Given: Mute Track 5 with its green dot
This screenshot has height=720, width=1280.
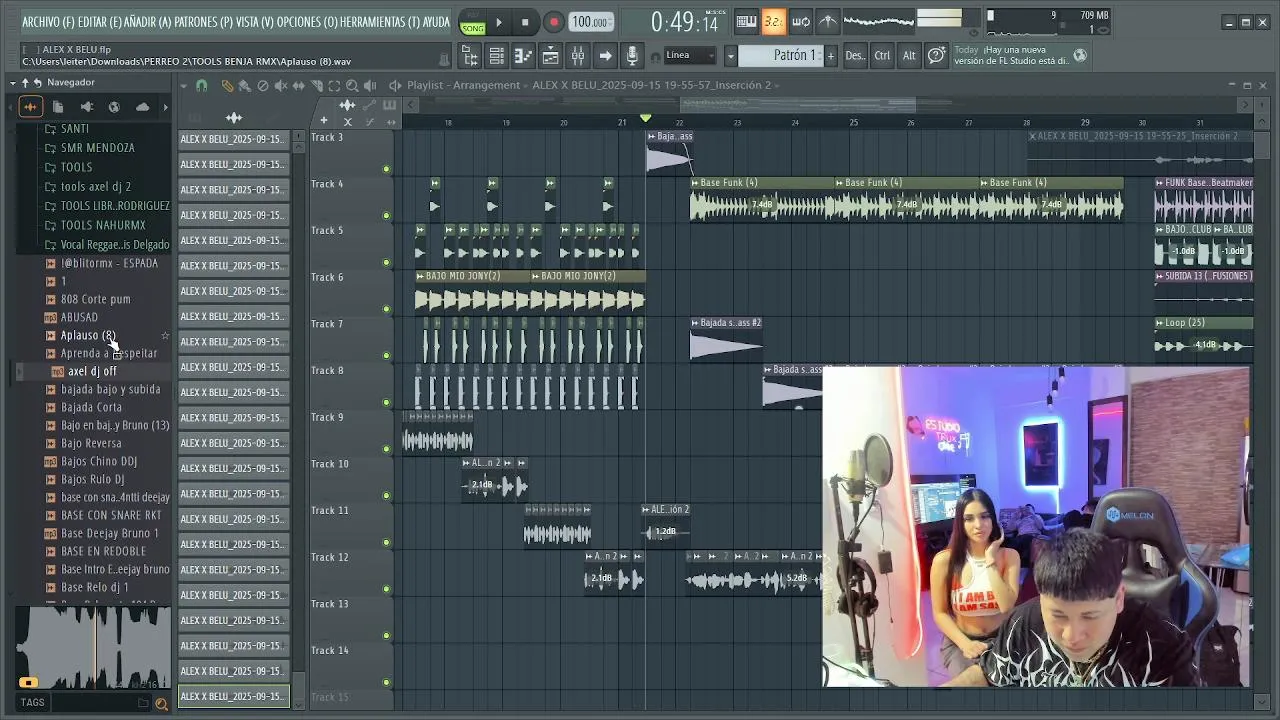Looking at the screenshot, I should pos(386,263).
